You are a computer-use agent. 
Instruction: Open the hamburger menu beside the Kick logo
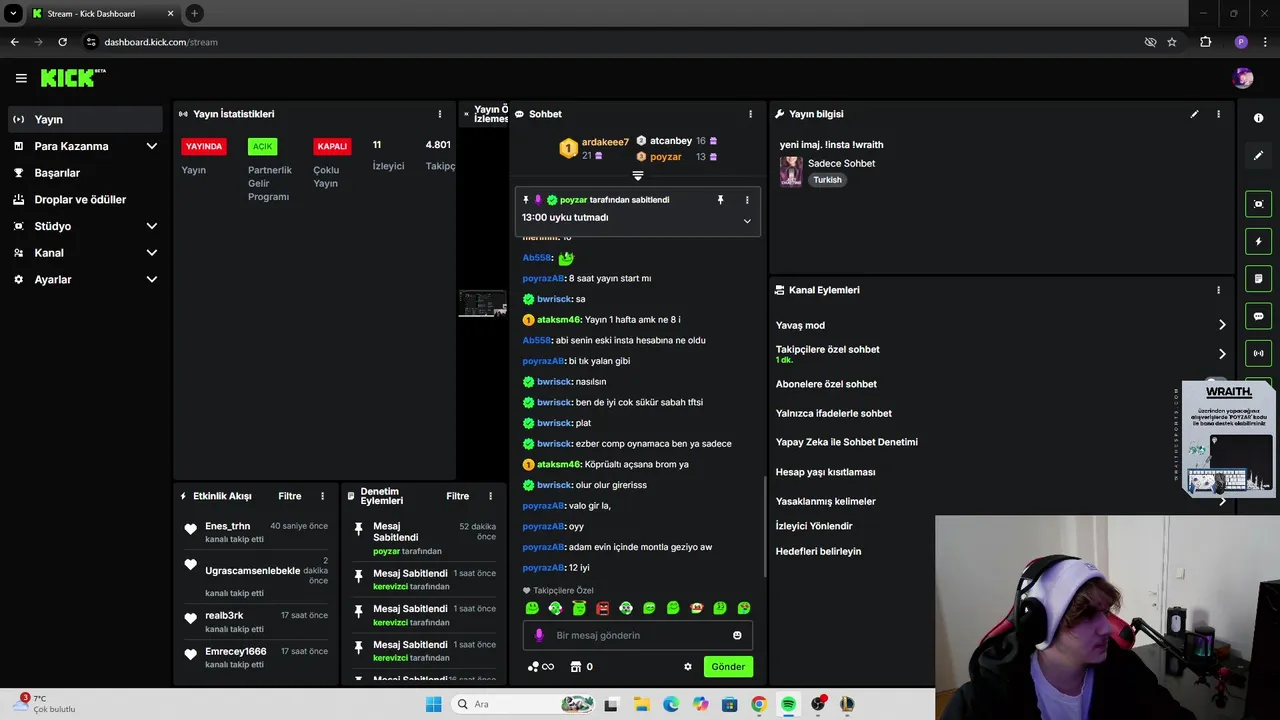coord(21,78)
